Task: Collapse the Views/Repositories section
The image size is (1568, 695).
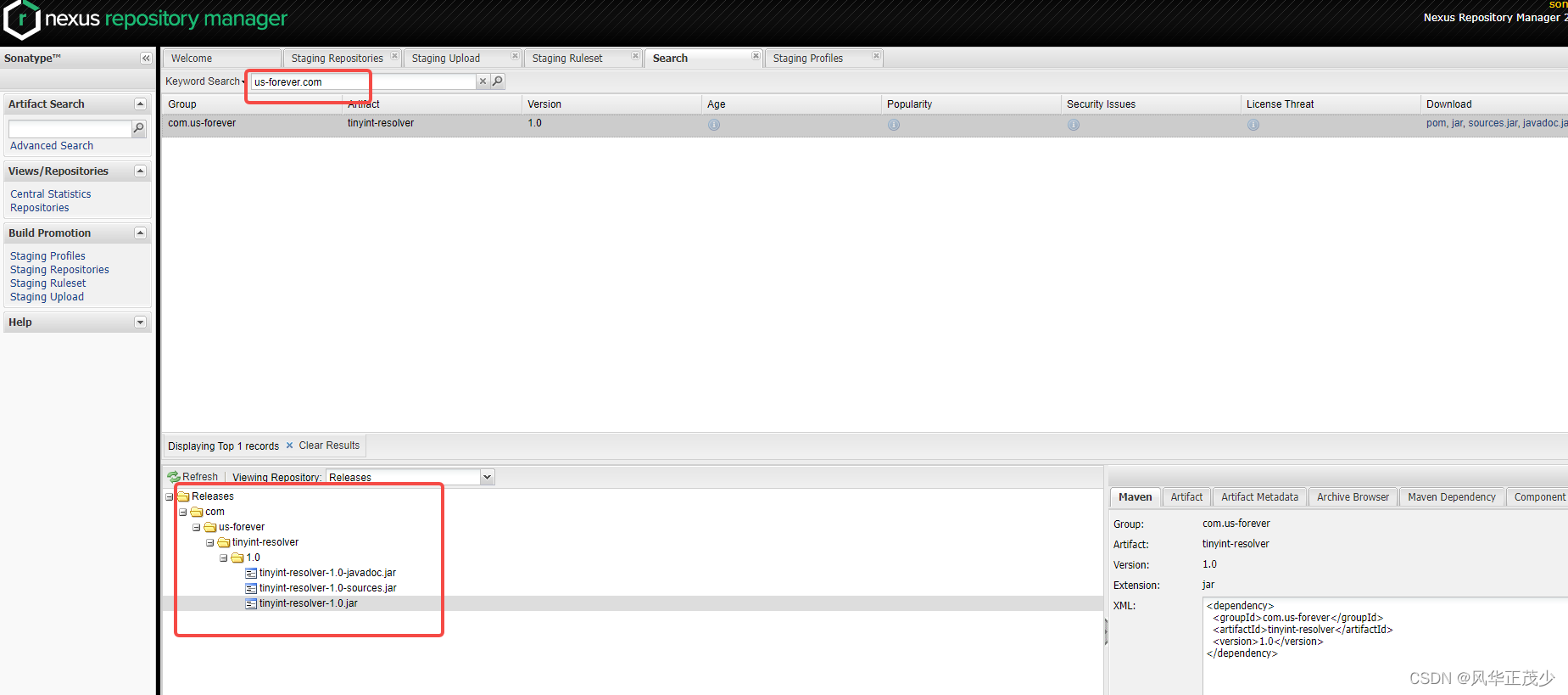Action: (x=141, y=171)
